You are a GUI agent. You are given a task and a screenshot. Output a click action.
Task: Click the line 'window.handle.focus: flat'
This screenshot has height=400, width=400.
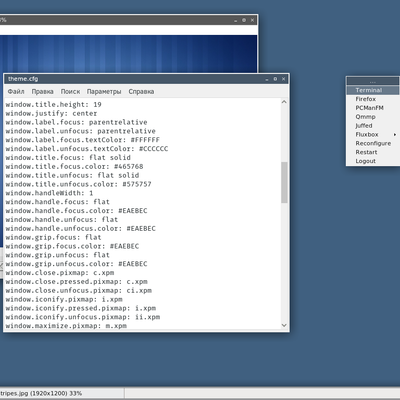coord(57,202)
